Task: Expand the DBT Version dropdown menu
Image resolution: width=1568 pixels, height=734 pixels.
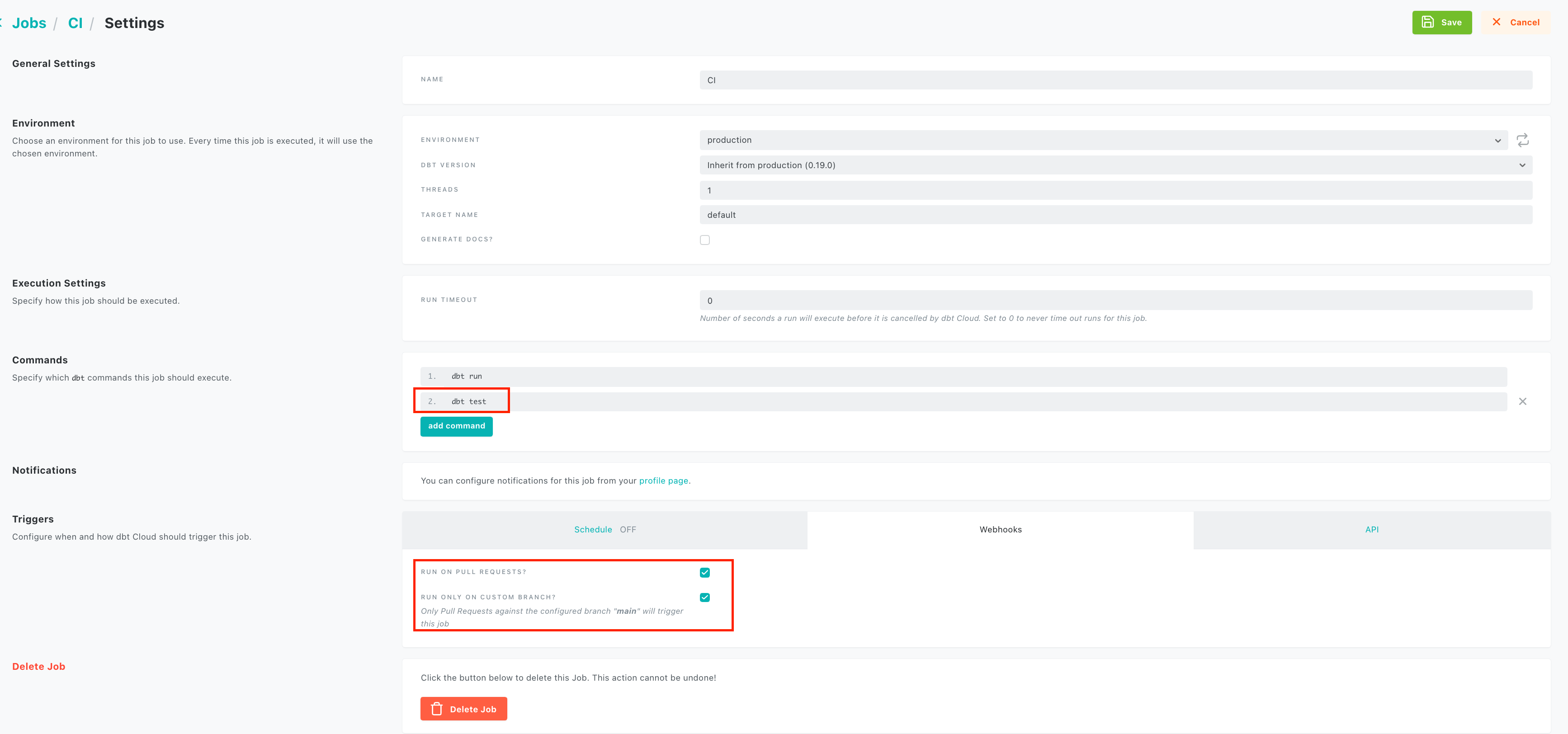Action: pos(1524,165)
